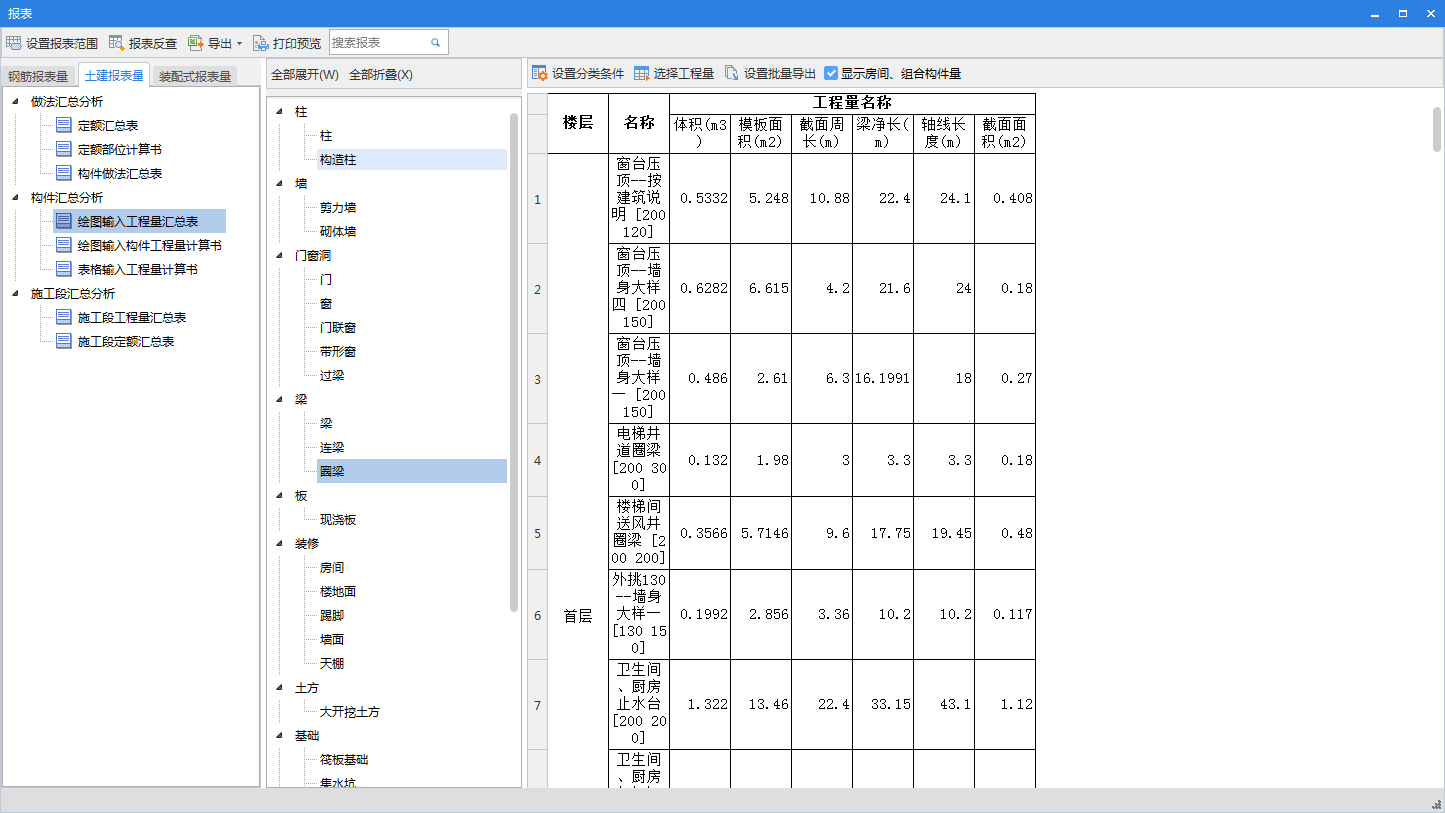Viewport: 1445px width, 813px height.
Task: Select 筏板基础 in component tree
Action: pyautogui.click(x=344, y=759)
